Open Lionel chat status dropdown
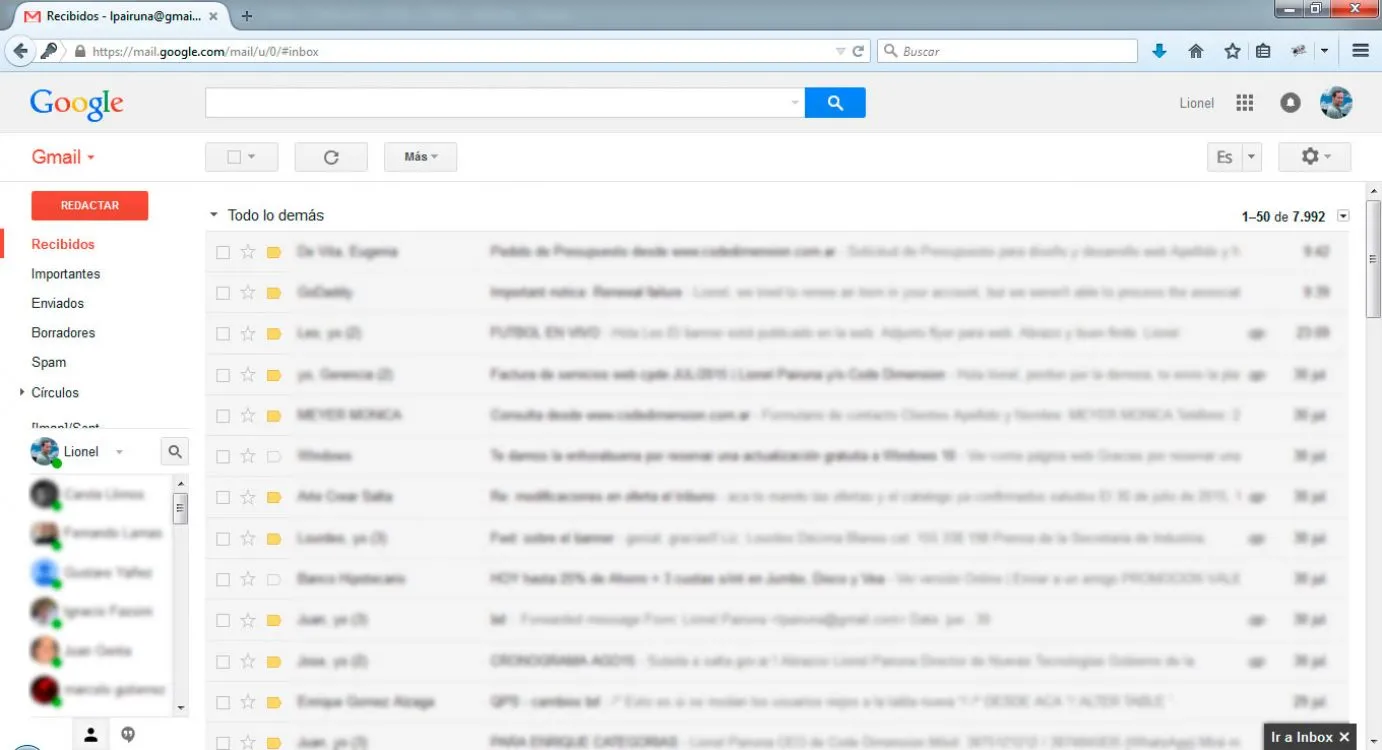 click(119, 452)
